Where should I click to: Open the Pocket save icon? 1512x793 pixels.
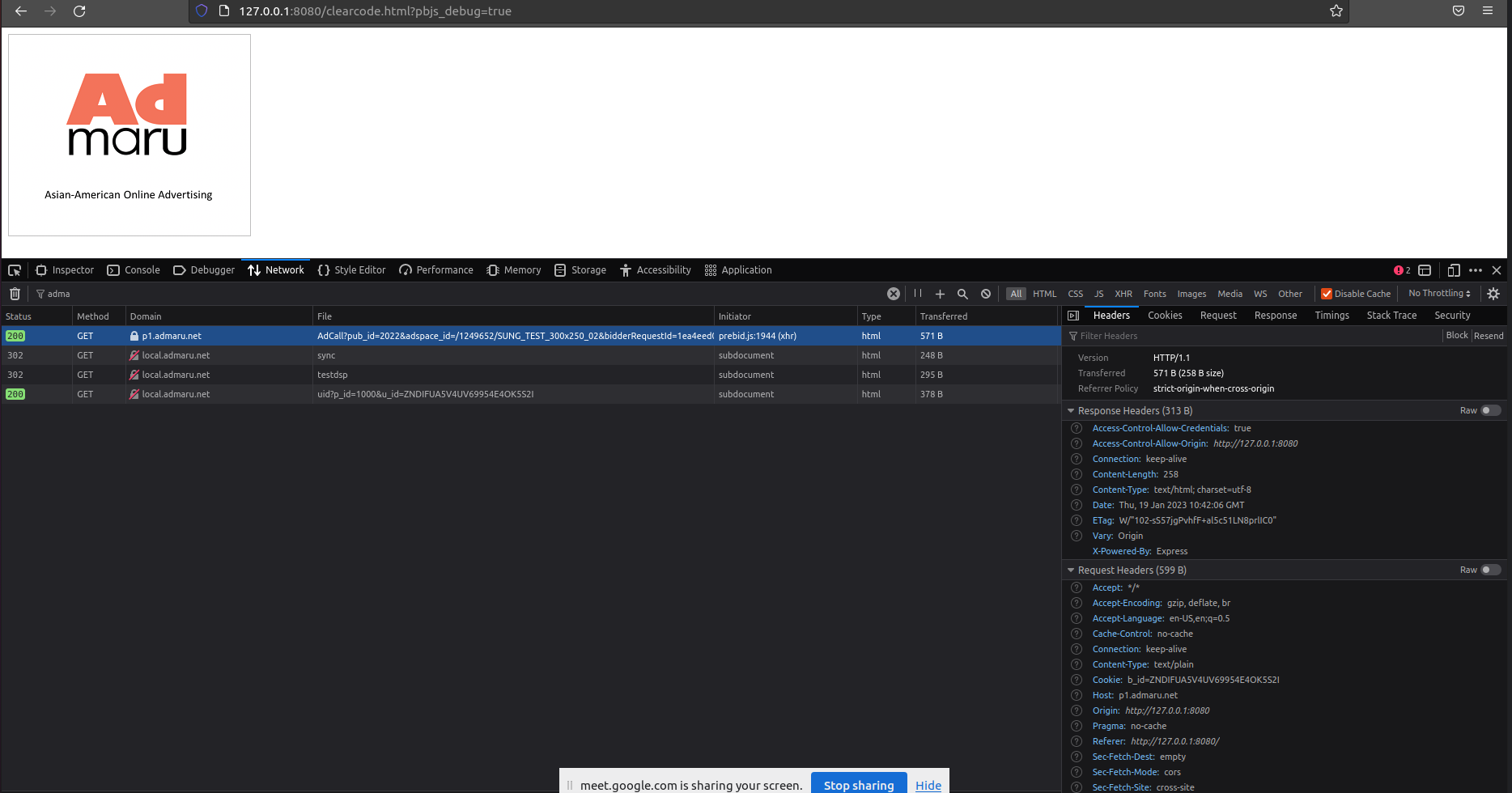pyautogui.click(x=1459, y=11)
